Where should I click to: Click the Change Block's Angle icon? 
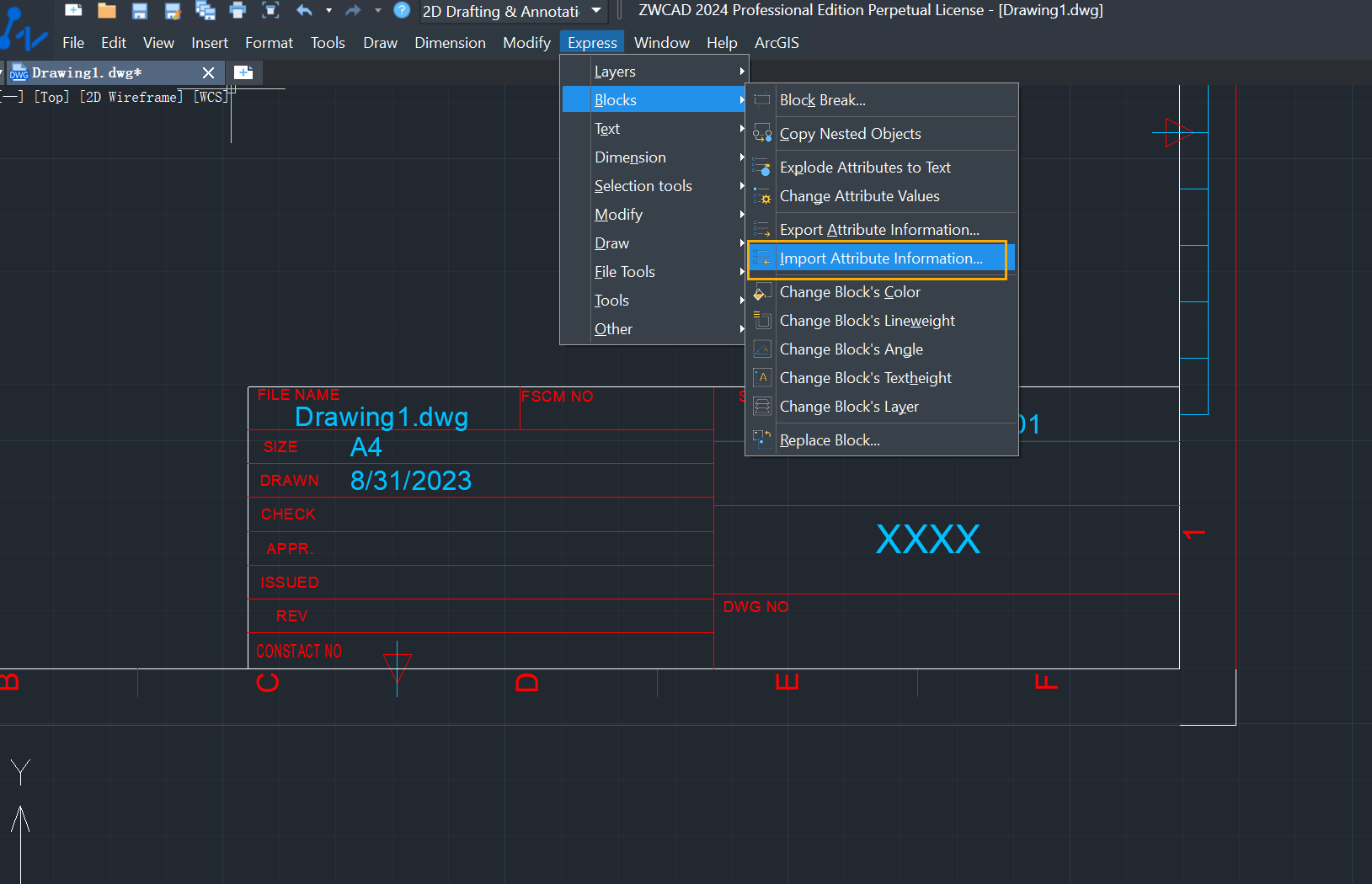coord(762,349)
